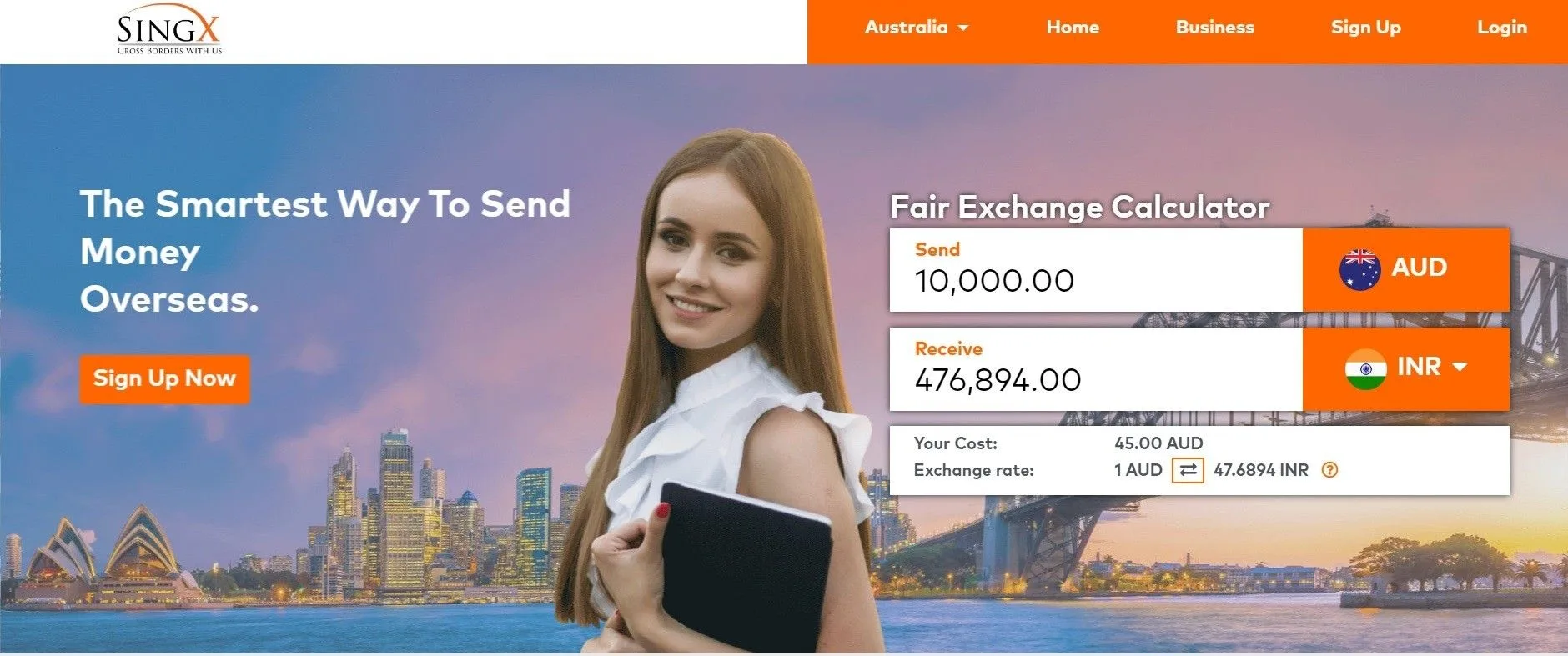Click the Sign Up Now button
The width and height of the screenshot is (1568, 656).
click(x=164, y=379)
